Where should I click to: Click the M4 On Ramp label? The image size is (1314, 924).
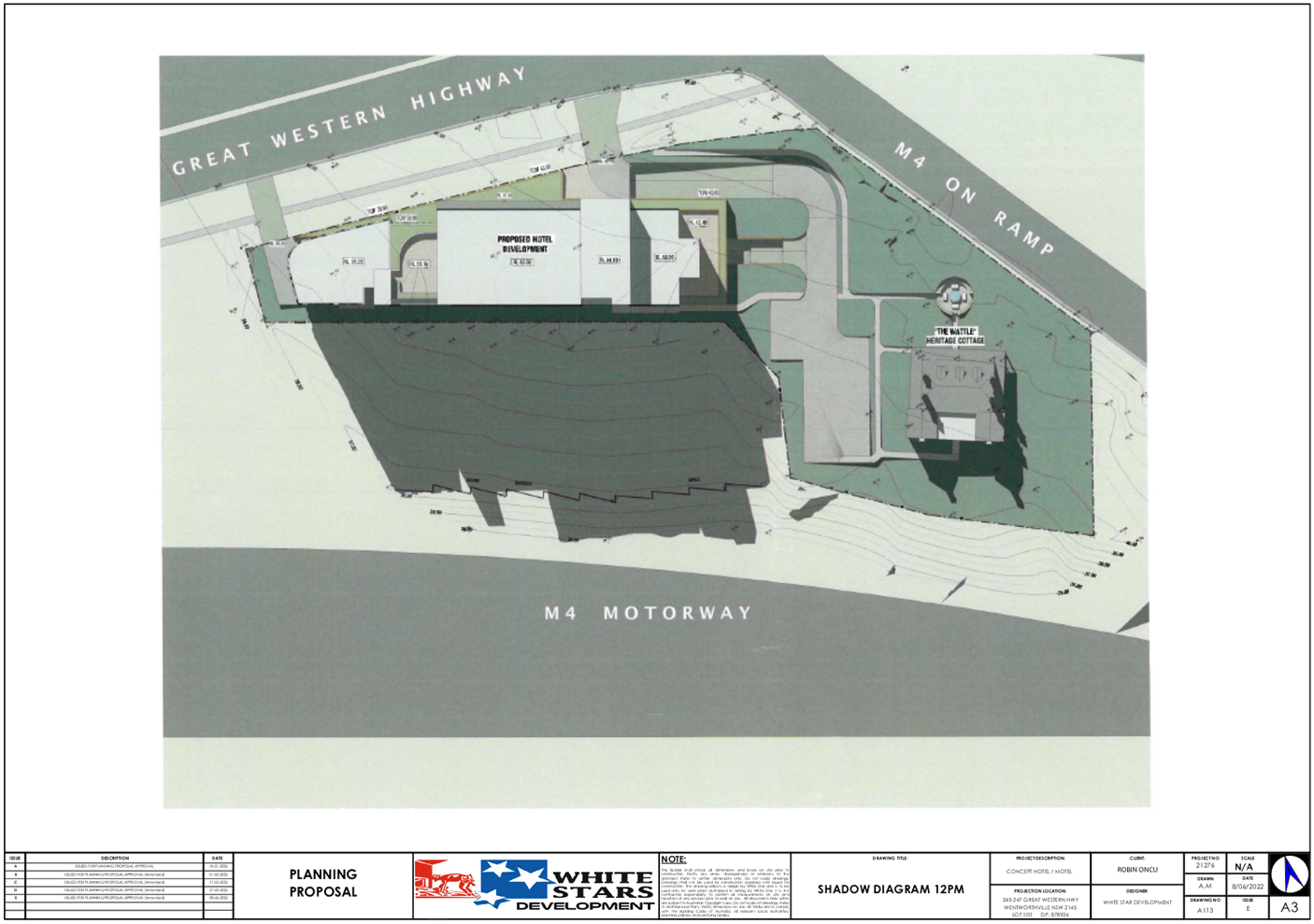[975, 199]
